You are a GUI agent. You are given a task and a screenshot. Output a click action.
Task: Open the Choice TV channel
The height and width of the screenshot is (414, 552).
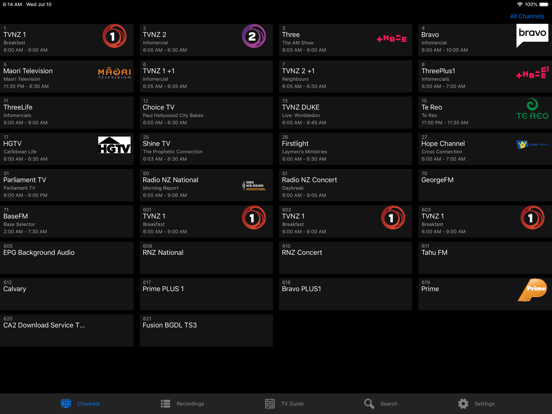point(206,112)
